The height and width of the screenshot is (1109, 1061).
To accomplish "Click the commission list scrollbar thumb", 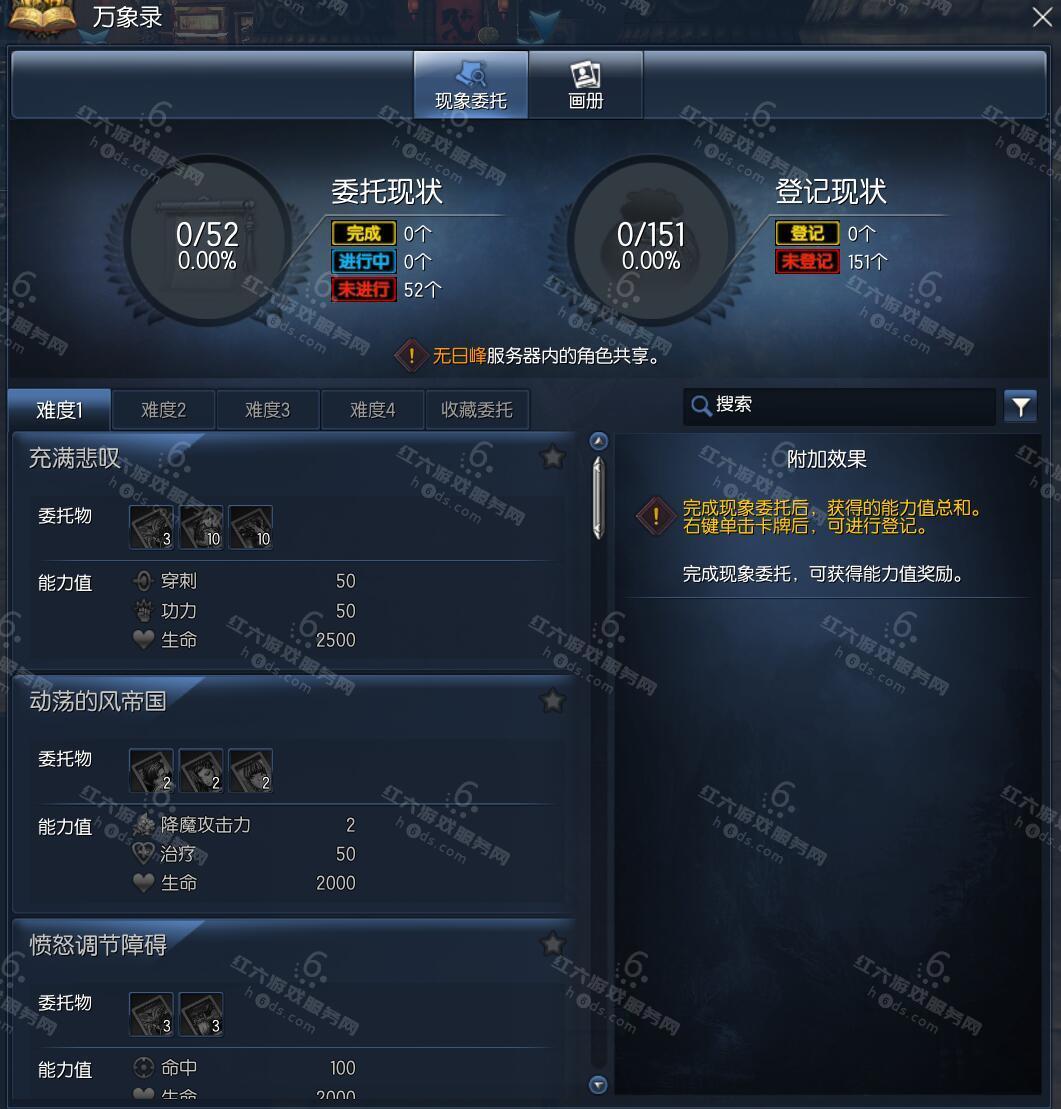I will click(598, 498).
